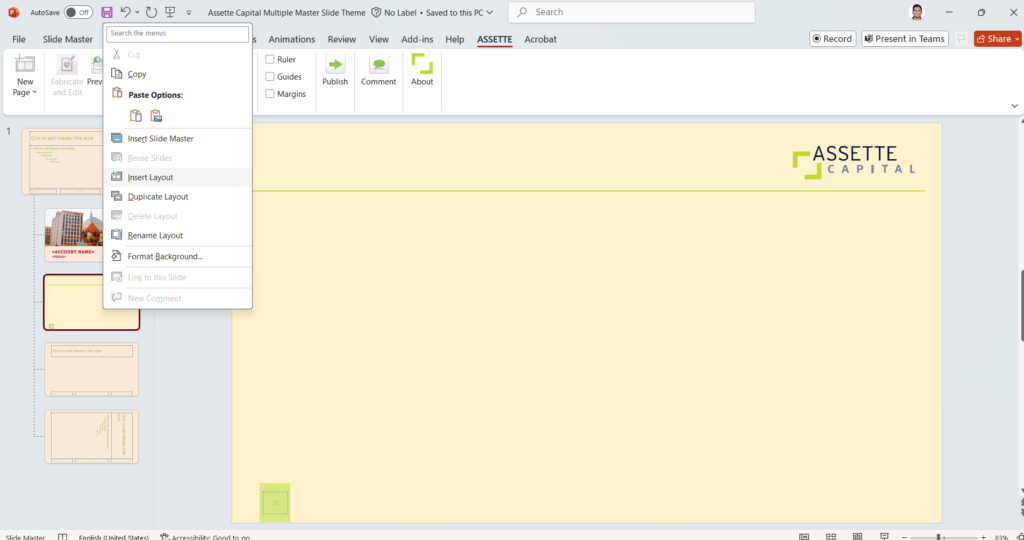
Task: Click the Search the menus field
Action: (178, 33)
